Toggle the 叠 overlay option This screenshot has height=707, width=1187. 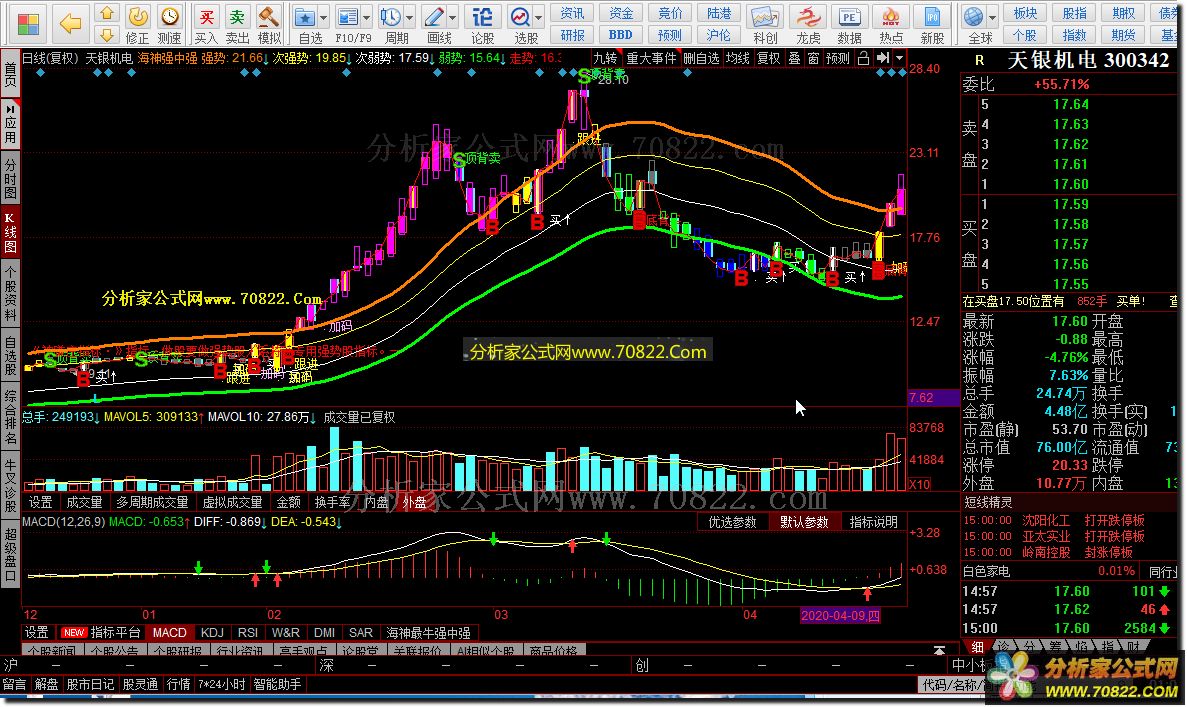(x=794, y=58)
